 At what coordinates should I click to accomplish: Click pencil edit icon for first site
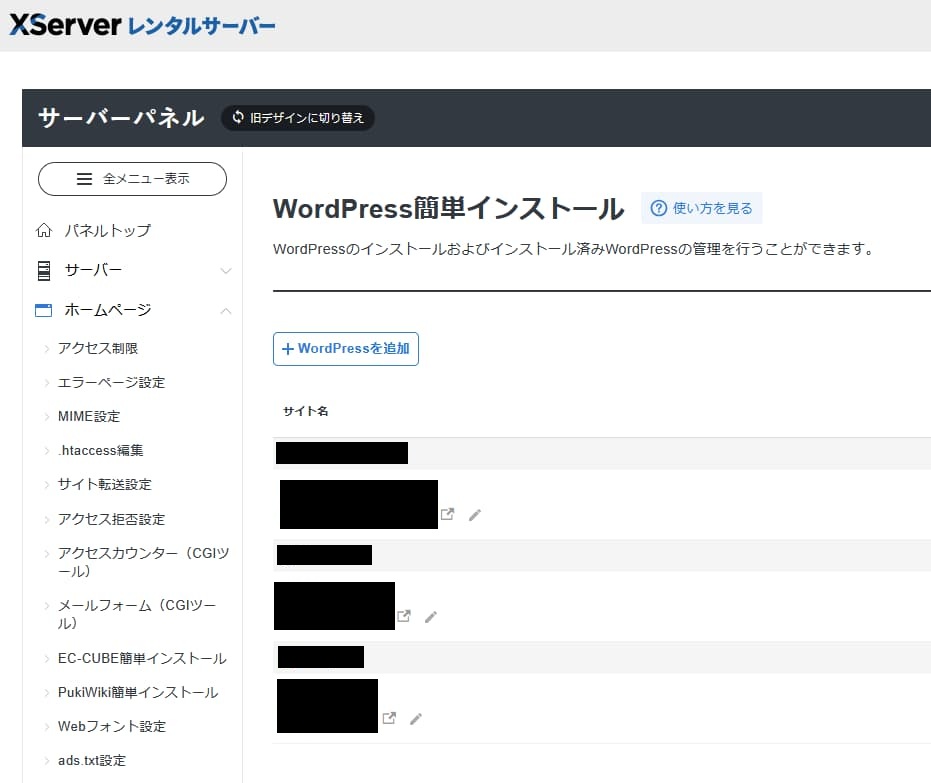(x=475, y=514)
